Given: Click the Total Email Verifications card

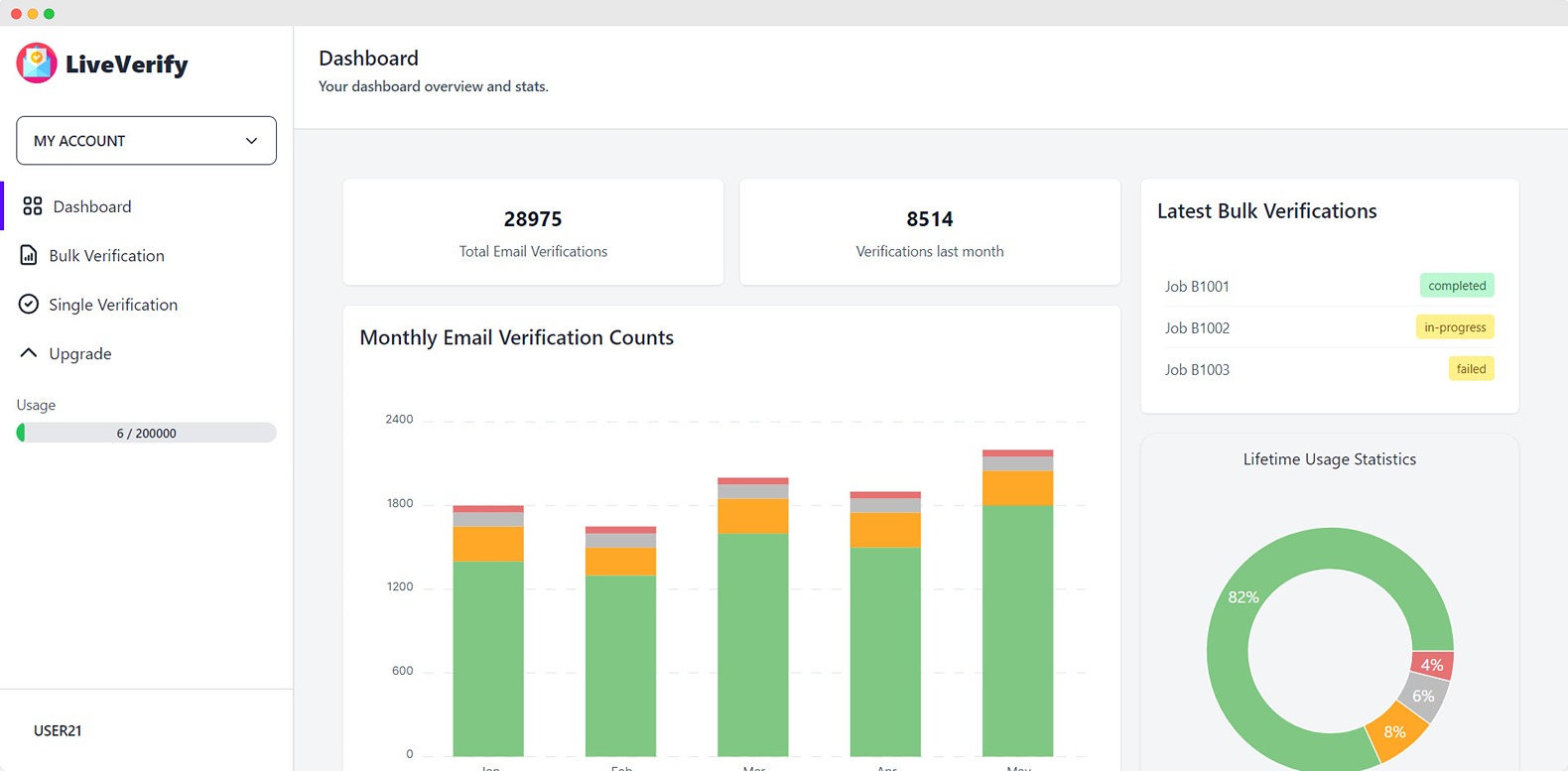Looking at the screenshot, I should tap(533, 233).
